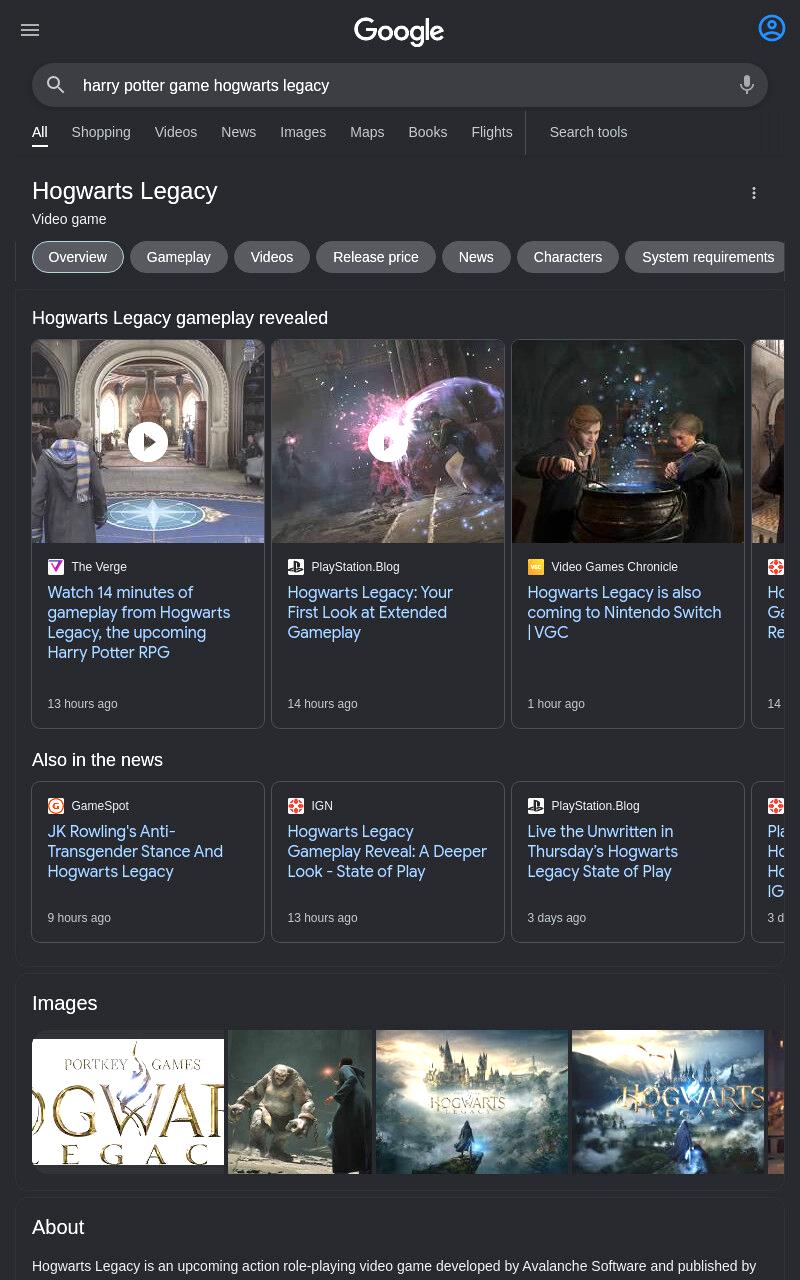This screenshot has height=1280, width=800.
Task: Open the blue-toned Hogwarts Legacy title image
Action: click(x=668, y=1102)
